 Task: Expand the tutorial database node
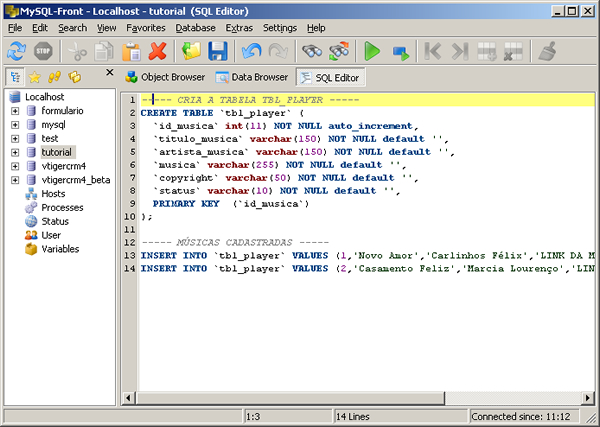[x=15, y=152]
